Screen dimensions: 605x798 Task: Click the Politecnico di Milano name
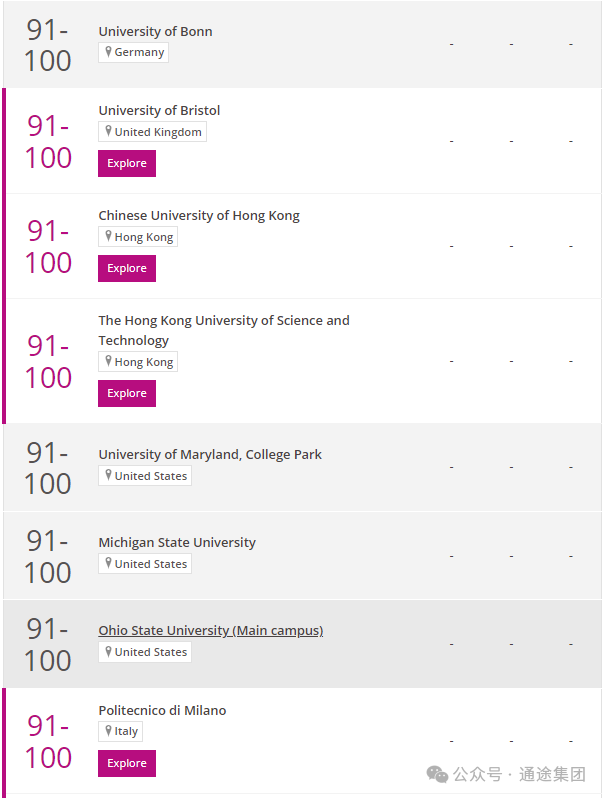[162, 710]
